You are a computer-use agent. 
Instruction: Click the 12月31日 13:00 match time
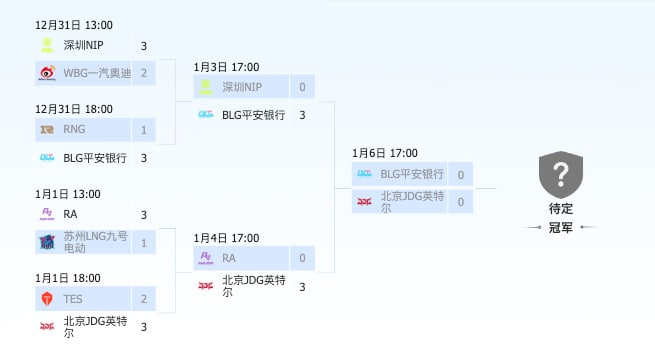(74, 25)
